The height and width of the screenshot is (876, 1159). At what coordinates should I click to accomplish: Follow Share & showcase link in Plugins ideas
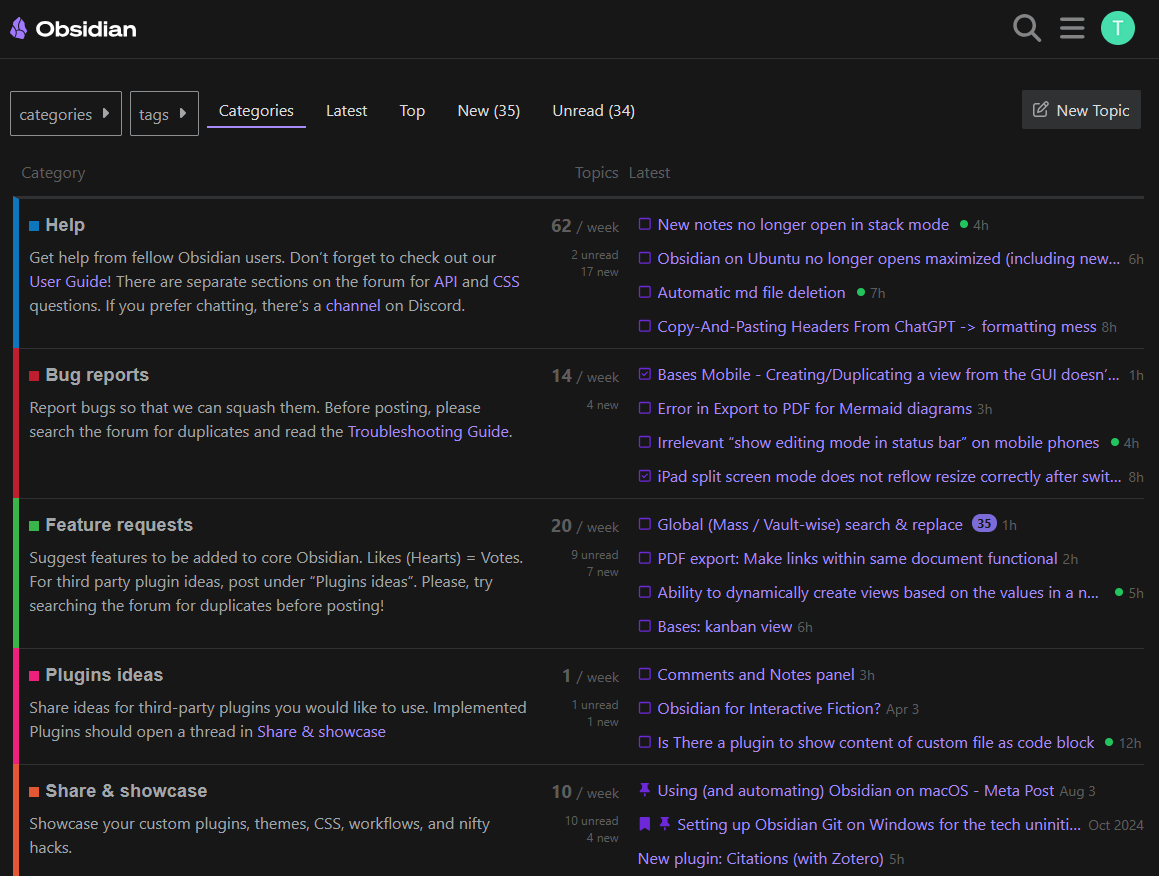(322, 732)
